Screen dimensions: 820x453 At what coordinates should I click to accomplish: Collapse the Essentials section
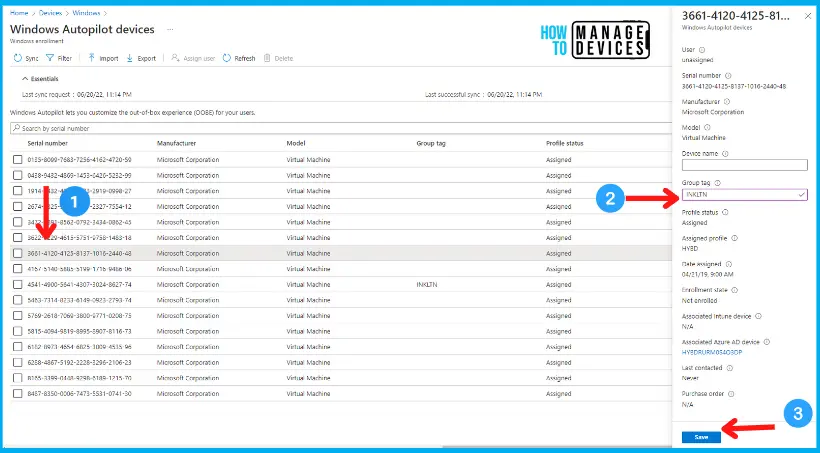pos(40,79)
